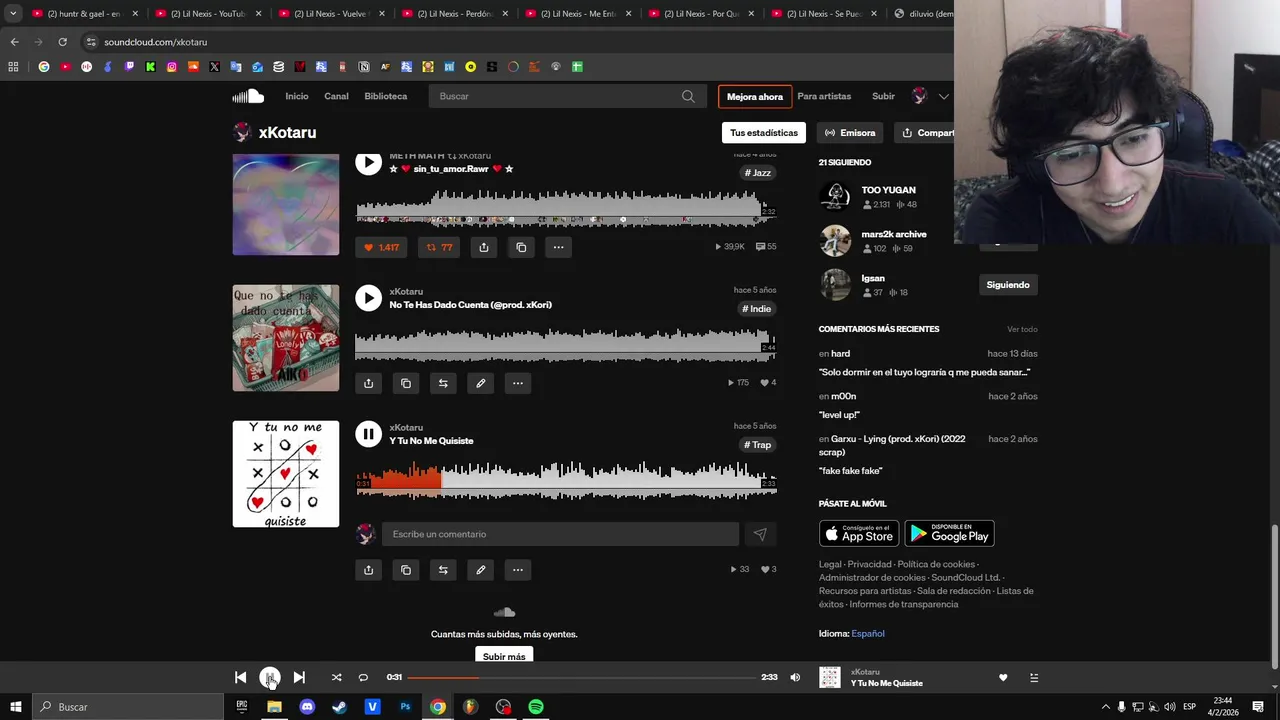Mute the volume in the bottom player
Viewport: 1280px width, 720px height.
[795, 677]
